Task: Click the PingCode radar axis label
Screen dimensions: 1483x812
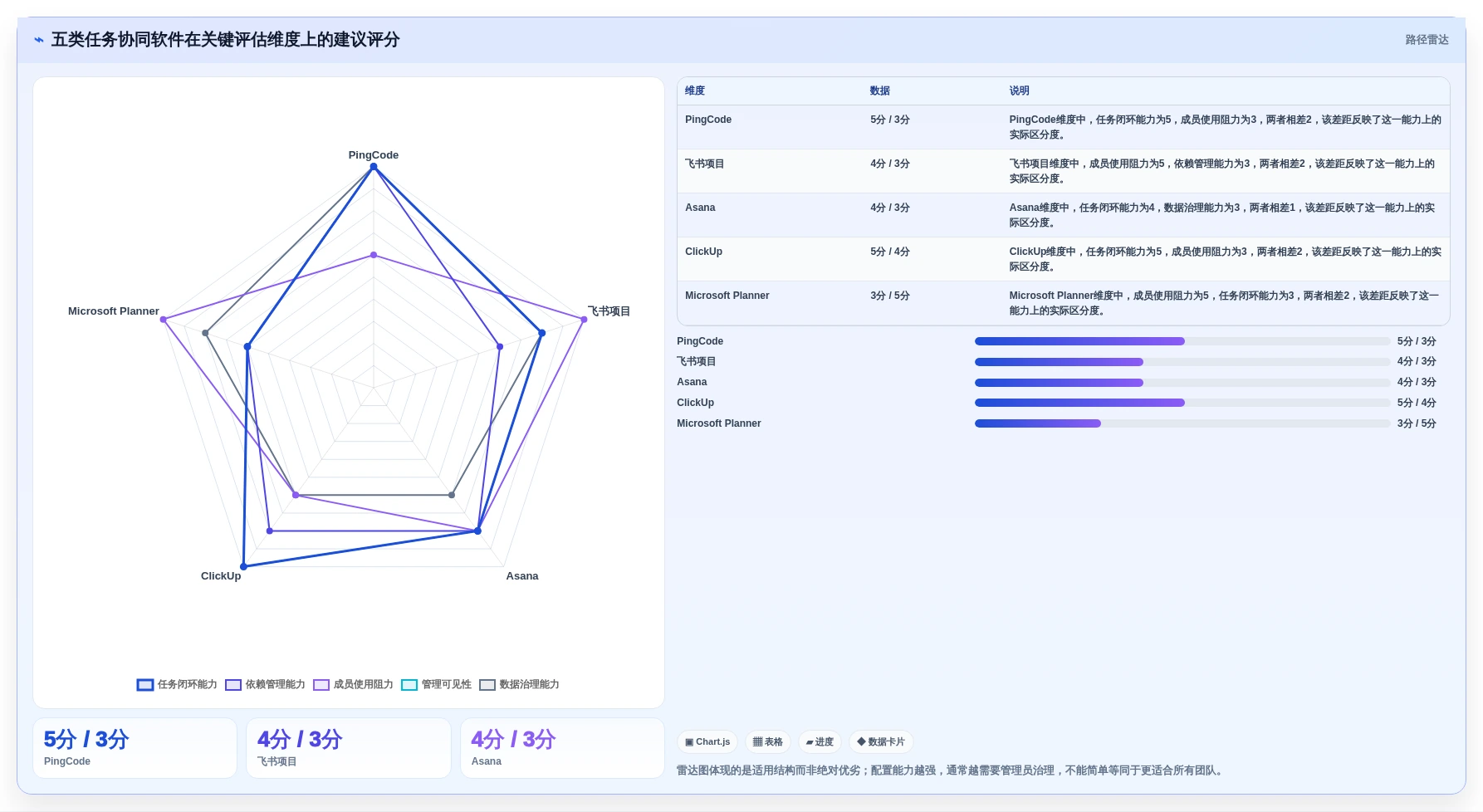Action: [374, 155]
